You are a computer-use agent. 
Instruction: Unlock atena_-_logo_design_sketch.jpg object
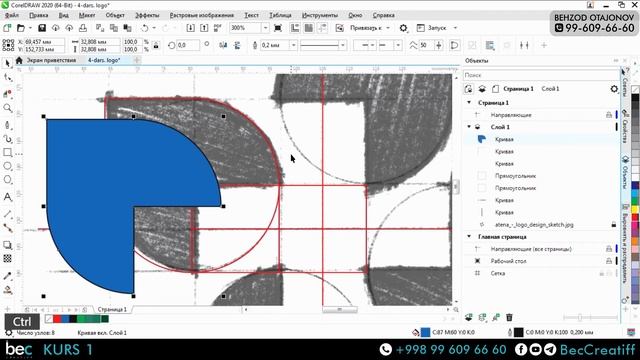point(613,224)
